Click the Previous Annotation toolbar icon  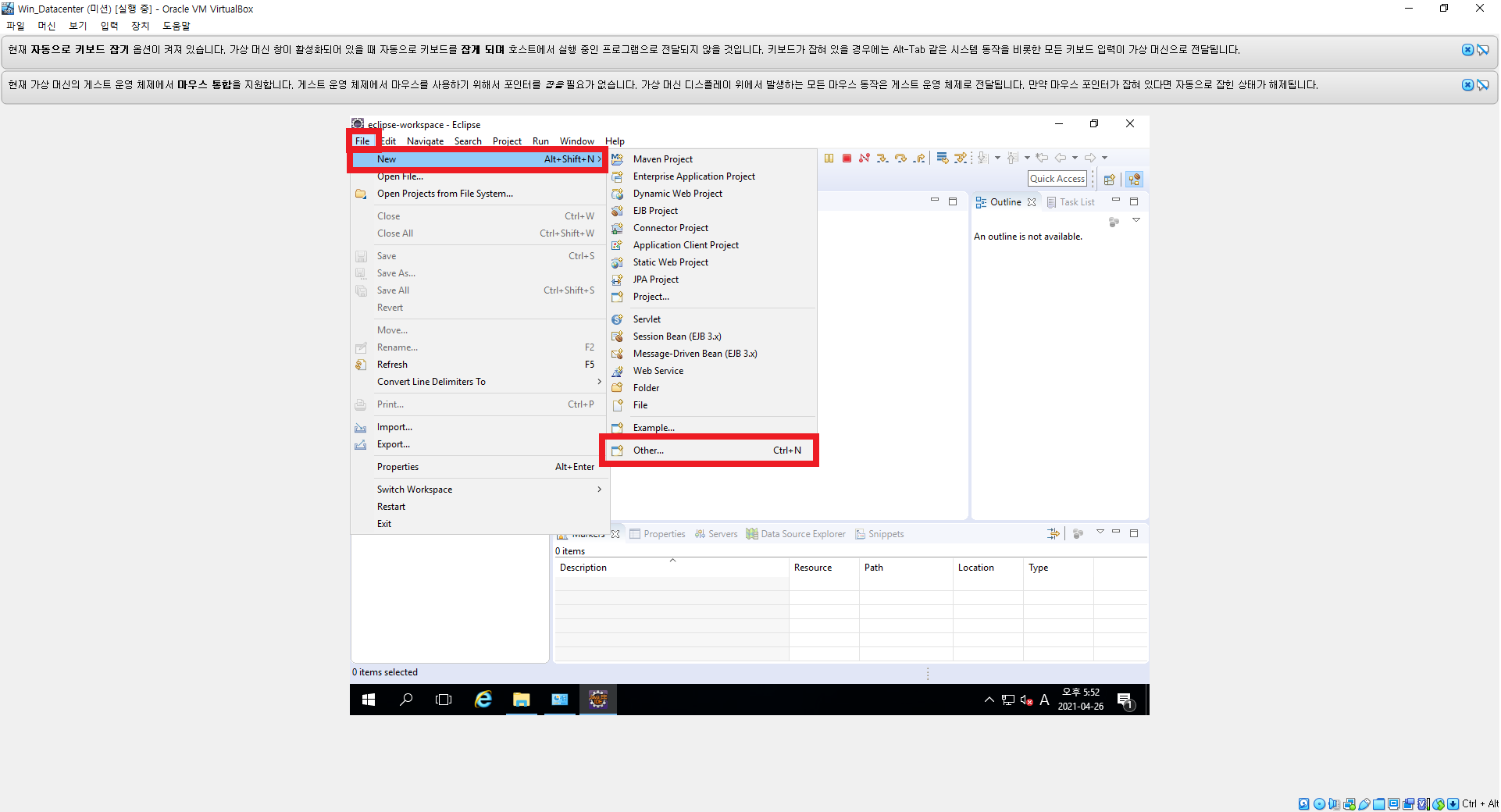pyautogui.click(x=1012, y=158)
